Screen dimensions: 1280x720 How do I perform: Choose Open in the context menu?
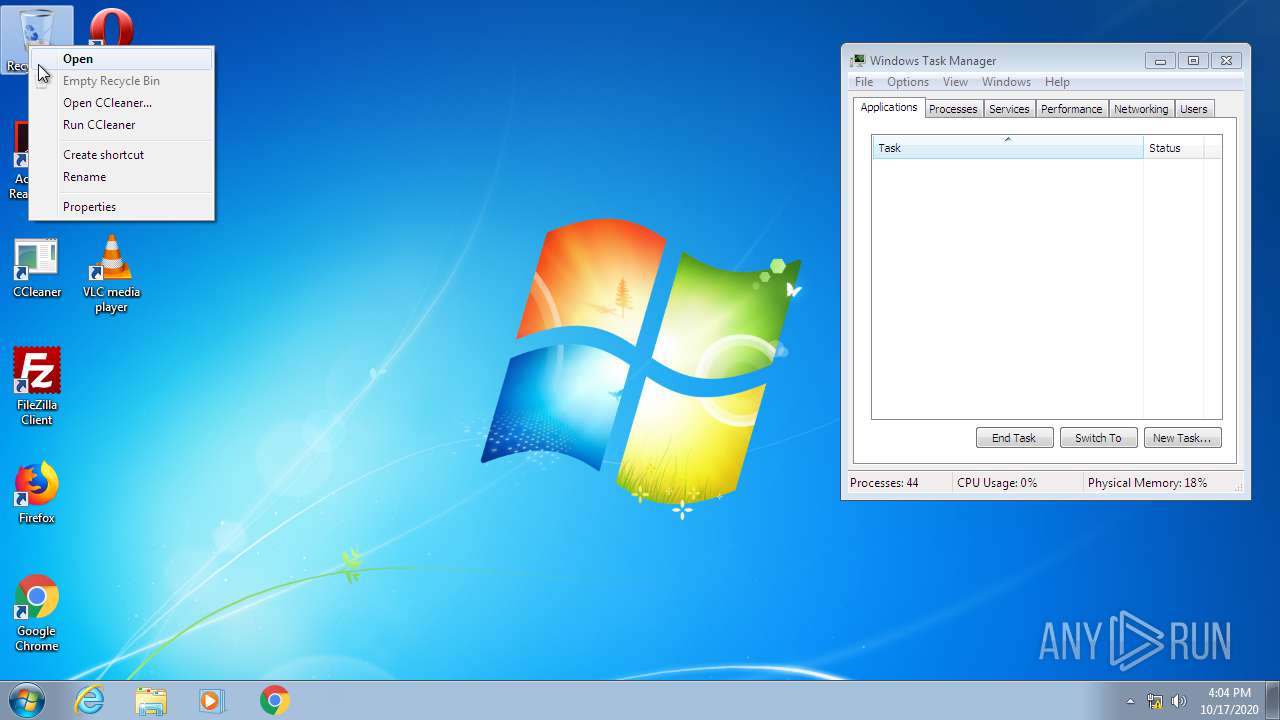pyautogui.click(x=121, y=59)
